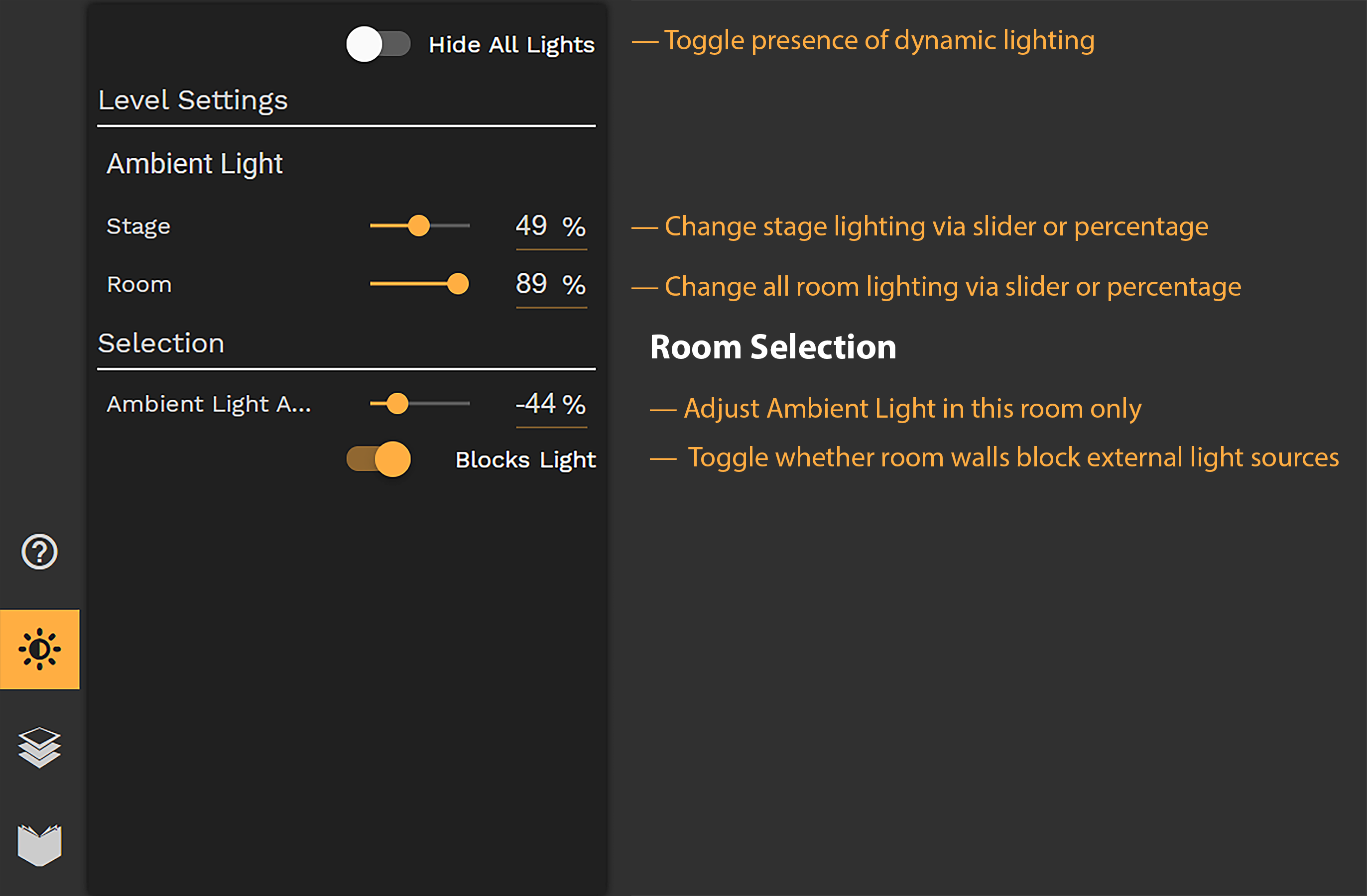The width and height of the screenshot is (1367, 896).
Task: Click the Ambient Light subheading
Action: point(194,164)
